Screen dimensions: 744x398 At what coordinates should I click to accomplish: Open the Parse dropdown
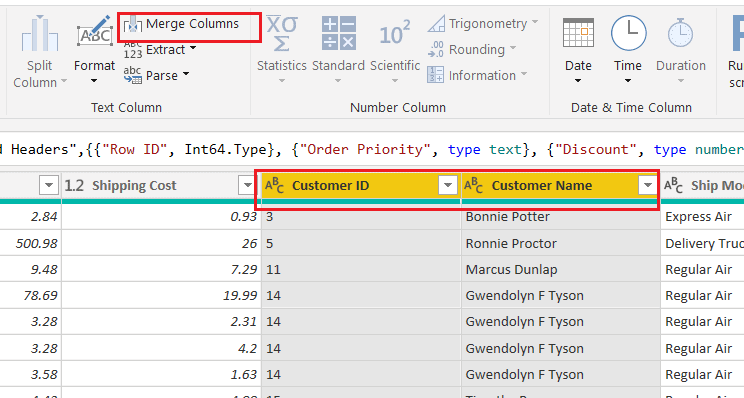pos(157,75)
